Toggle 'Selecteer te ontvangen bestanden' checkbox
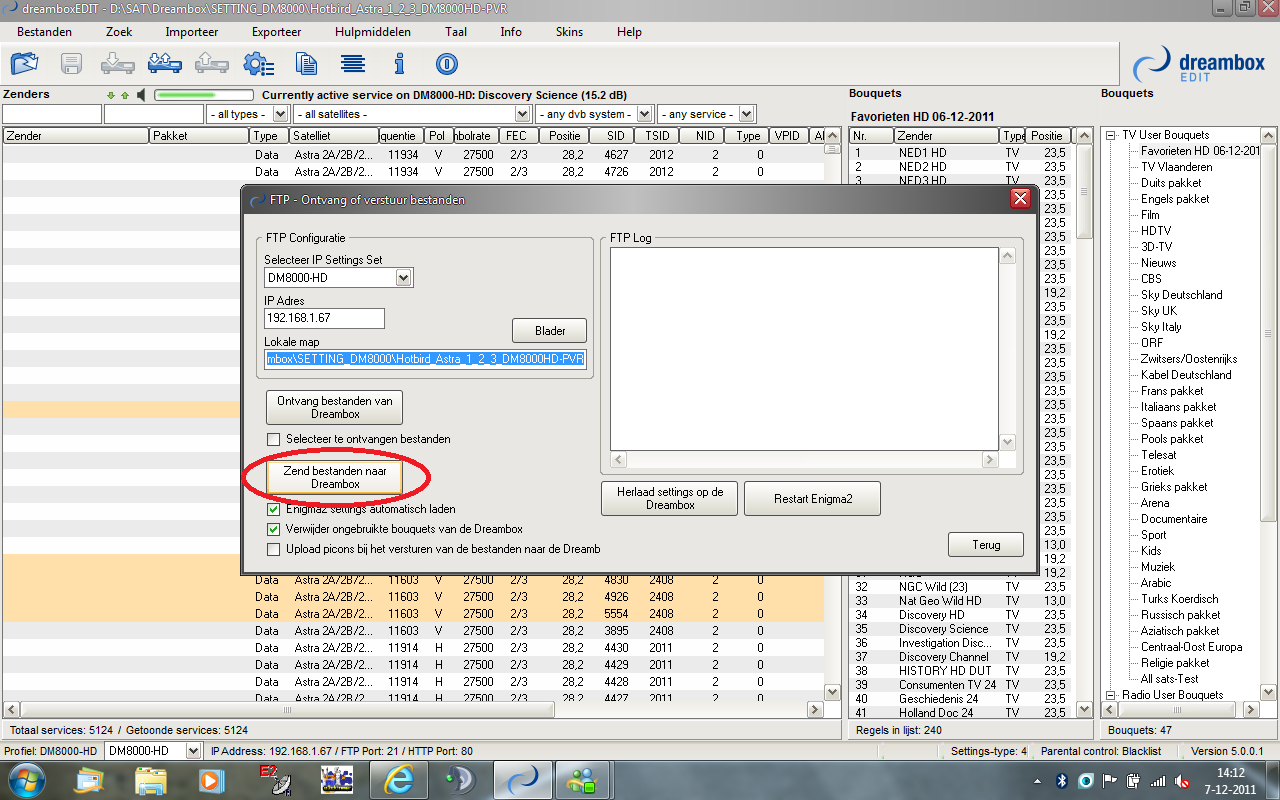The image size is (1280, 800). point(274,439)
